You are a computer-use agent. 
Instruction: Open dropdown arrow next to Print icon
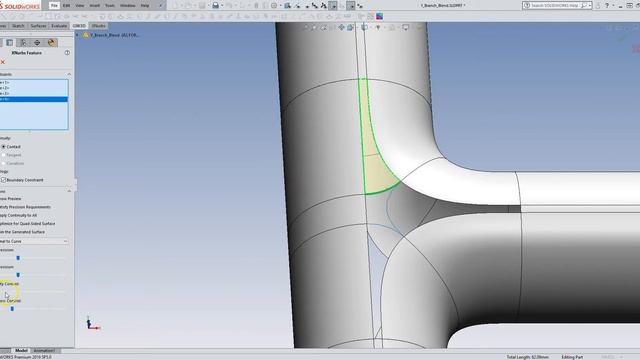tap(222, 6)
